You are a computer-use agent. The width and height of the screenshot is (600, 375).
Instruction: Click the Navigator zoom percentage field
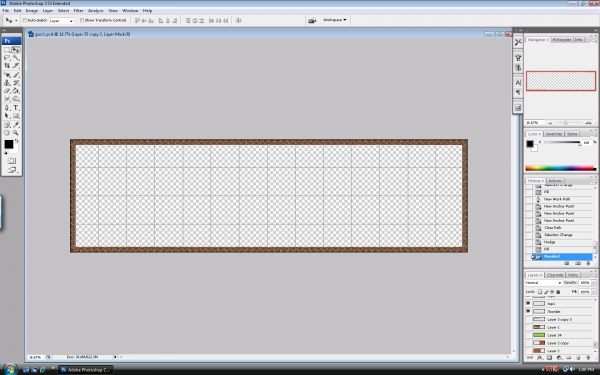coord(535,123)
